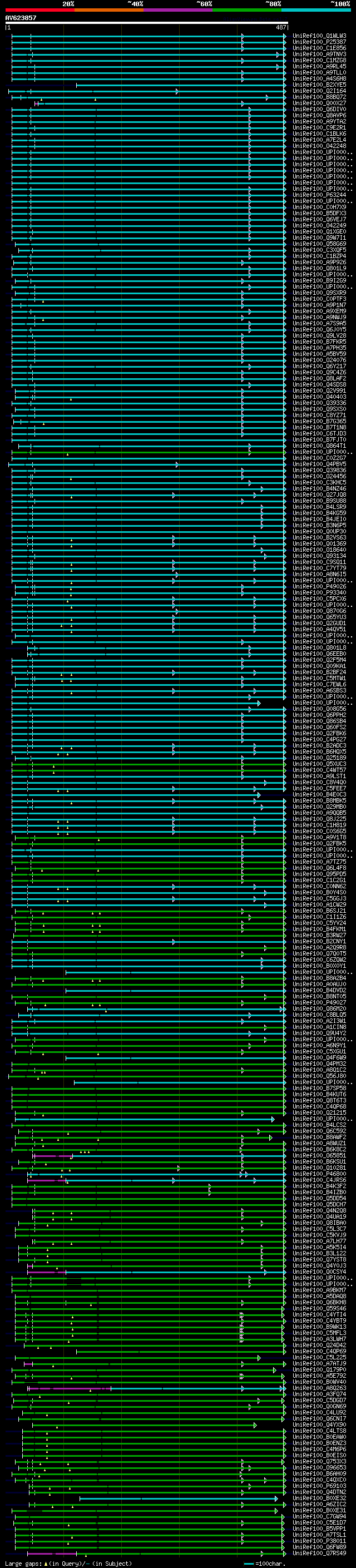Go to UniRef100_Q25189 in the hit list
Screen dimensions: 356x1568
coord(319,757)
